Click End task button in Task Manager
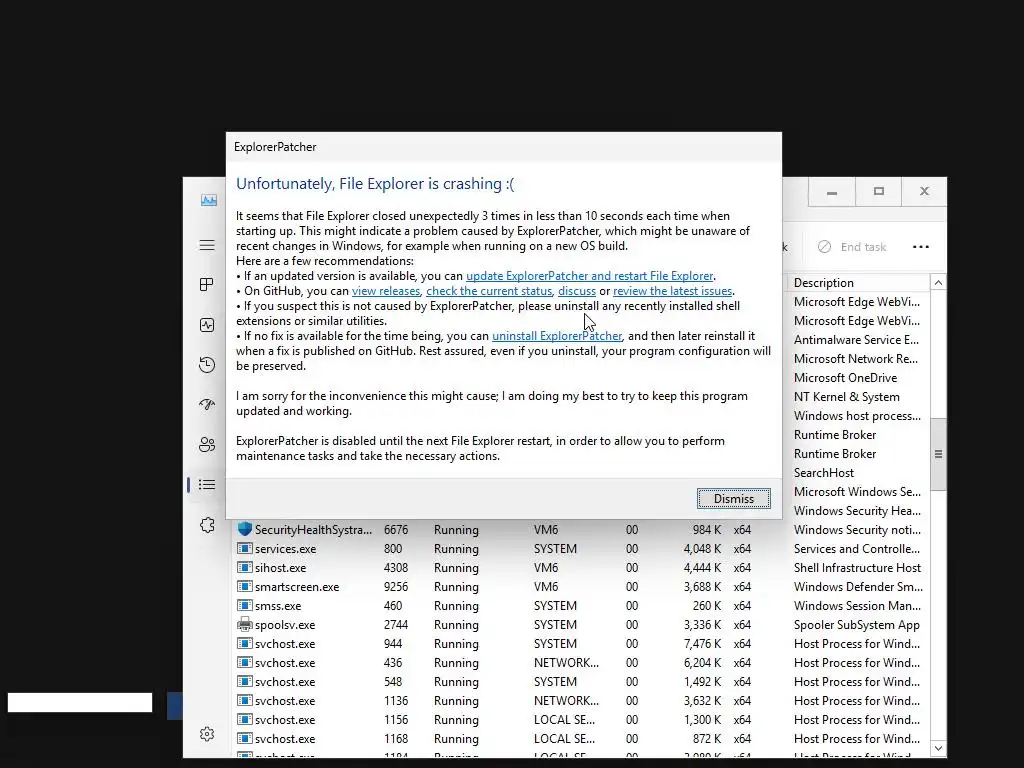The image size is (1024, 768). point(852,247)
